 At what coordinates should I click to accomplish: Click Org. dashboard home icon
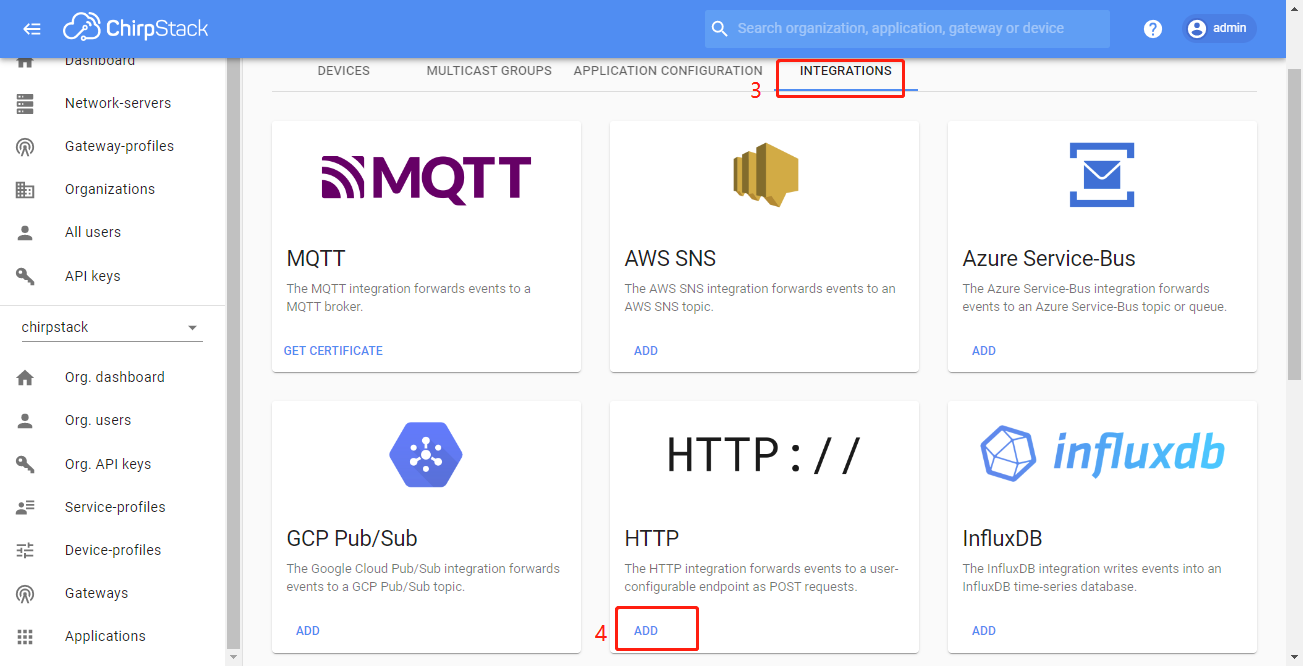point(25,377)
